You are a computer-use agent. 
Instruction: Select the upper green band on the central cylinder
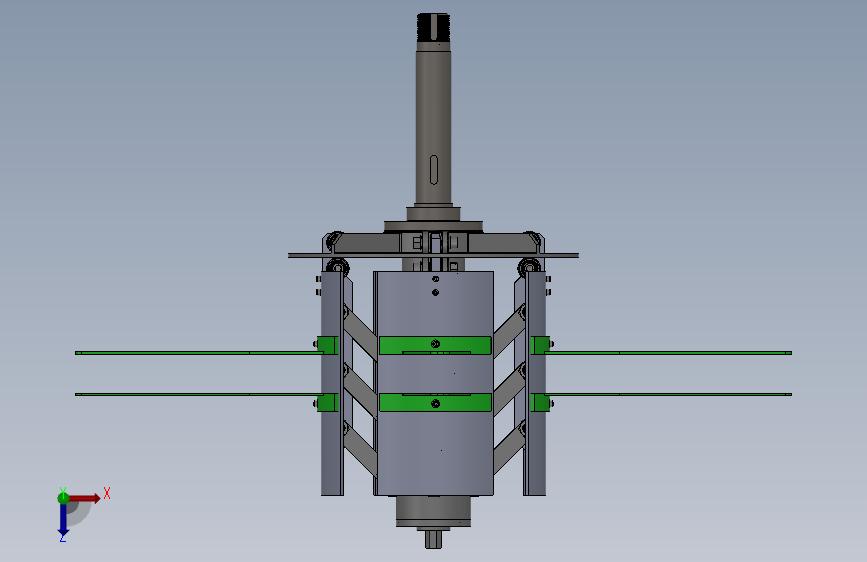[x=435, y=345]
